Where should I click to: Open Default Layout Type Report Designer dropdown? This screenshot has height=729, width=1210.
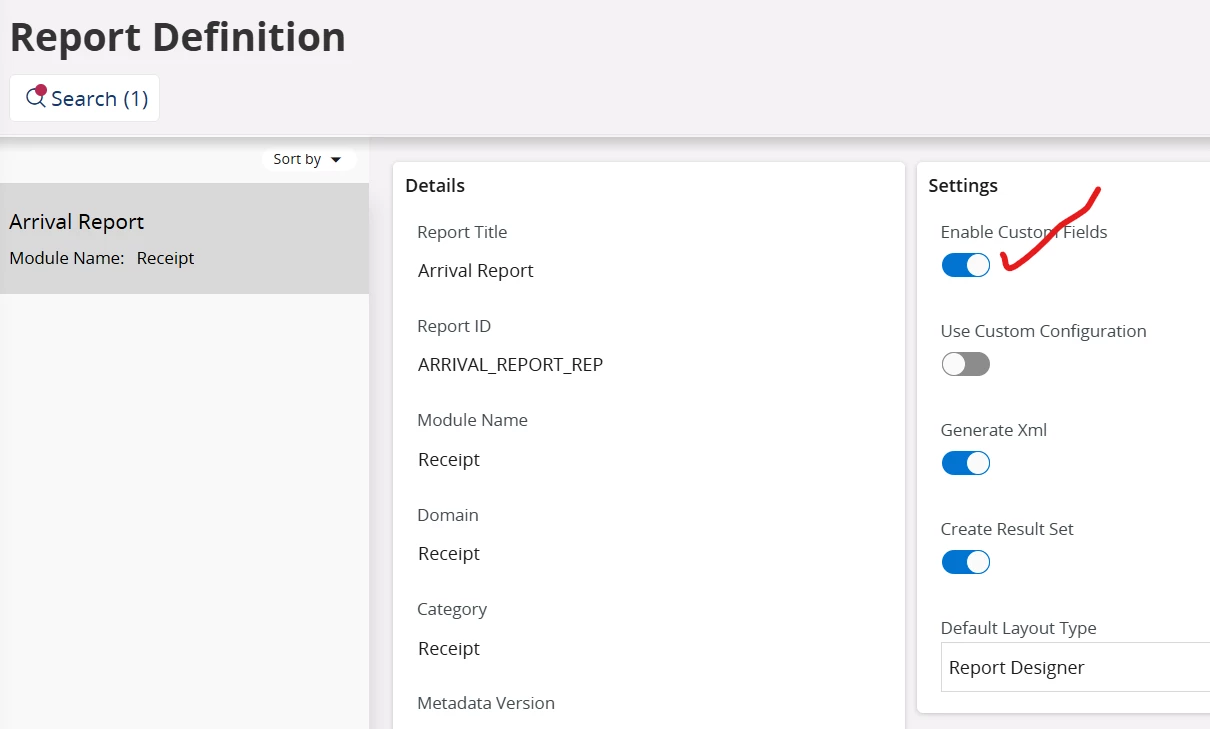[x=1075, y=667]
